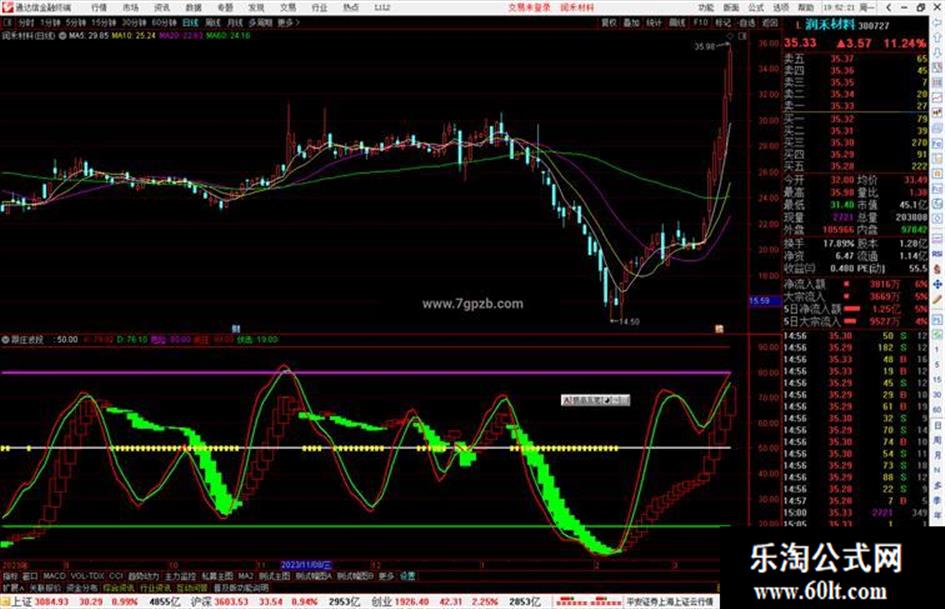Click the 统计 statistics button

pyautogui.click(x=654, y=22)
